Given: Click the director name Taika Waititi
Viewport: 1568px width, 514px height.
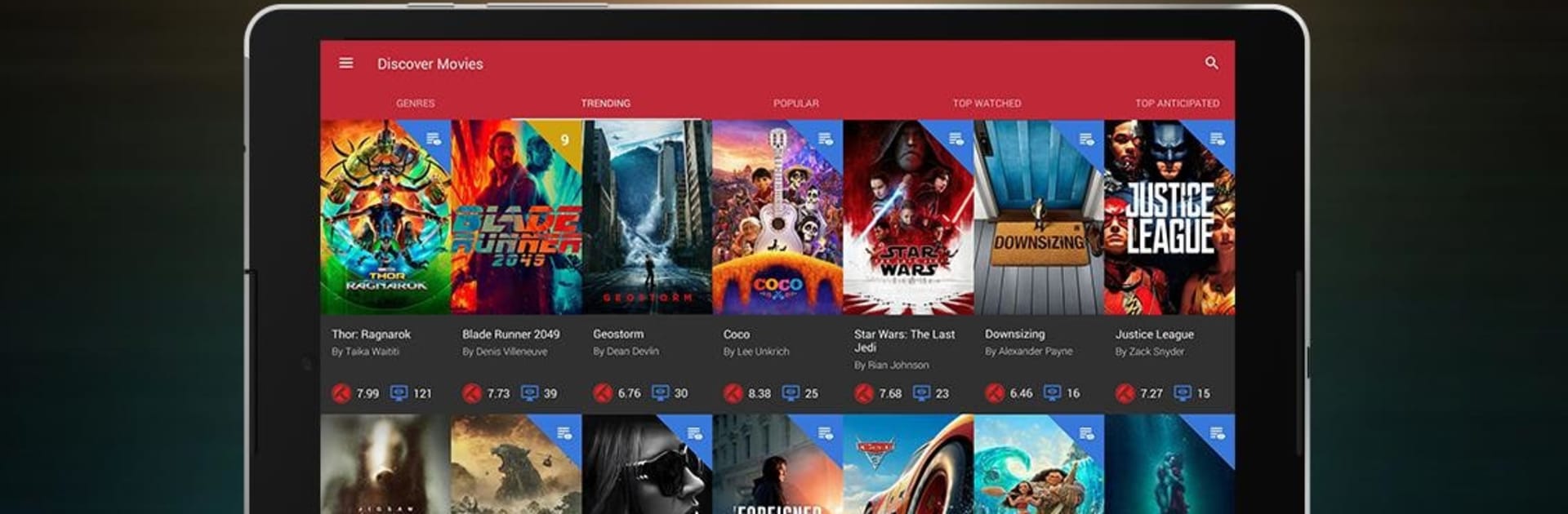Looking at the screenshot, I should coord(372,352).
